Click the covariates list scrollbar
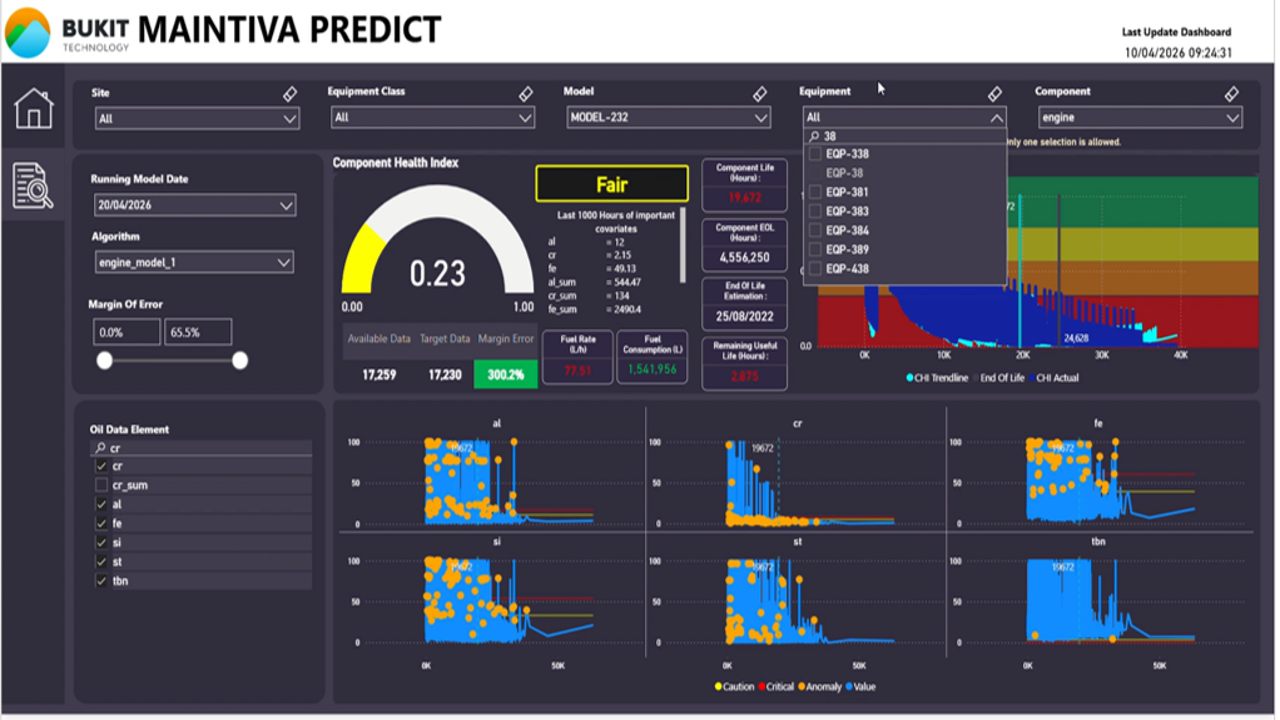 [x=684, y=245]
